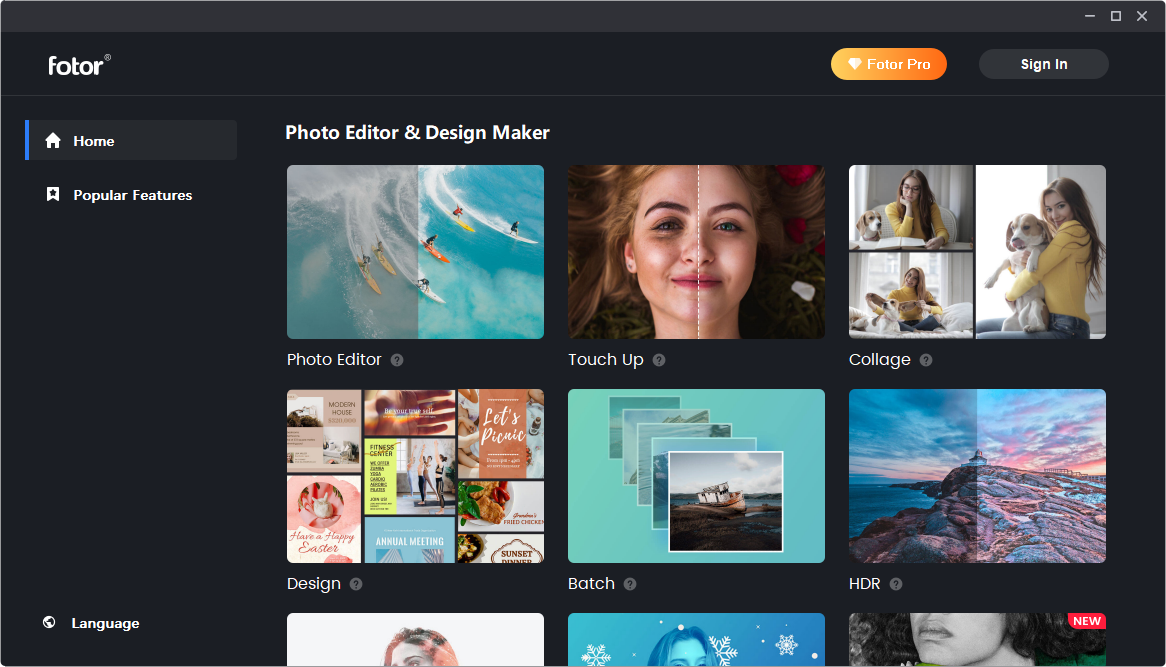Open the HDR coastline thumbnail
Viewport: 1166px width, 667px height.
click(x=977, y=476)
